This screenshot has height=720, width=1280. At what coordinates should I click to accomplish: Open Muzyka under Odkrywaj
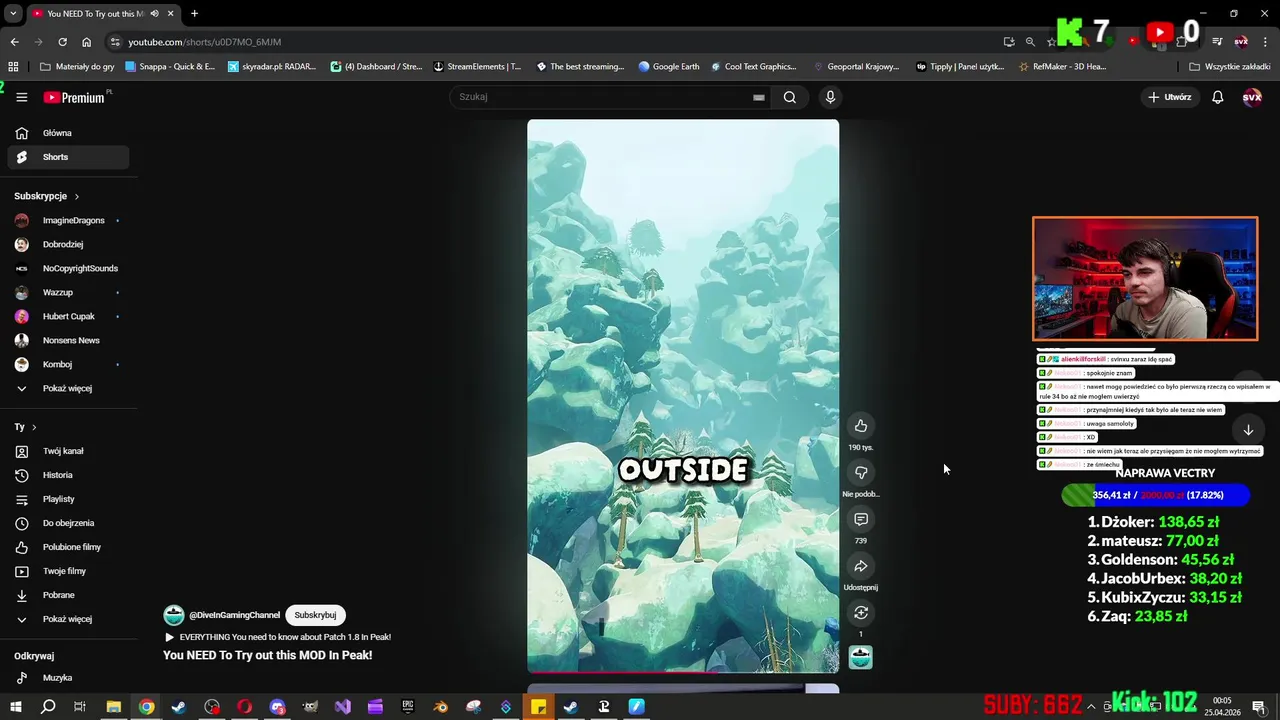pos(68,678)
